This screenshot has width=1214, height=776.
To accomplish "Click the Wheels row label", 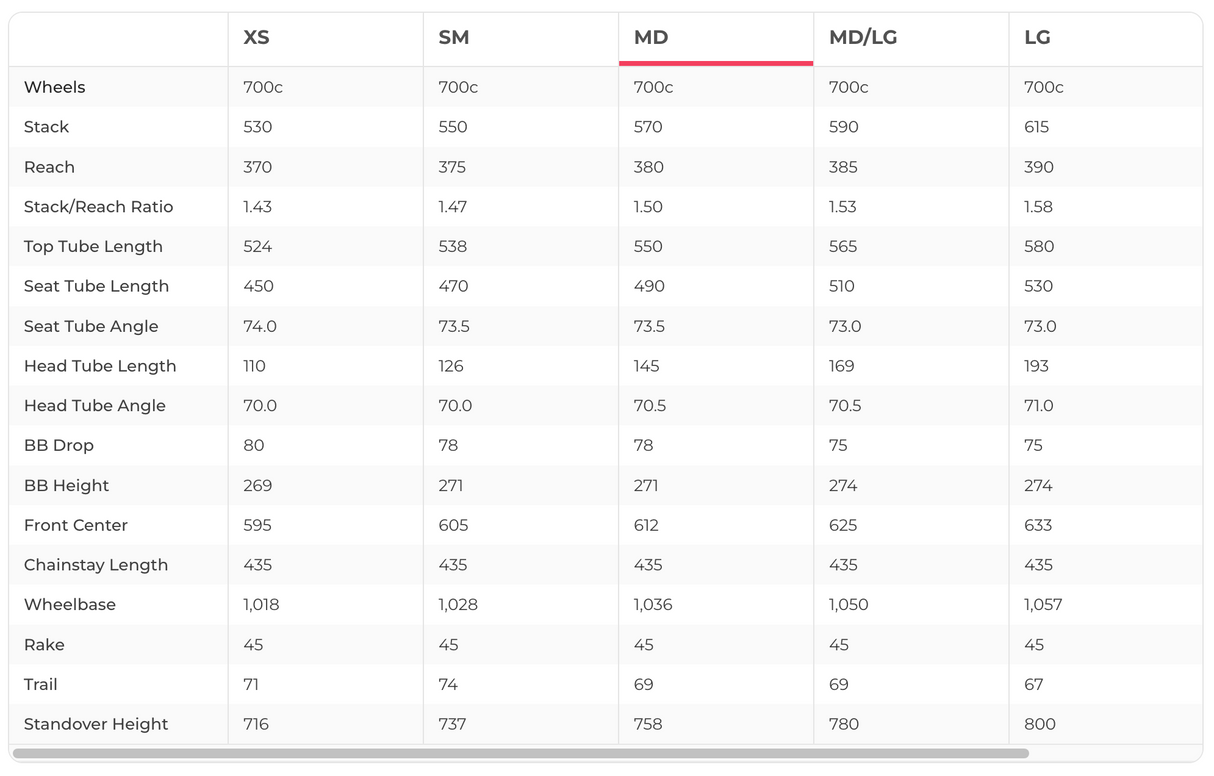I will pos(55,87).
